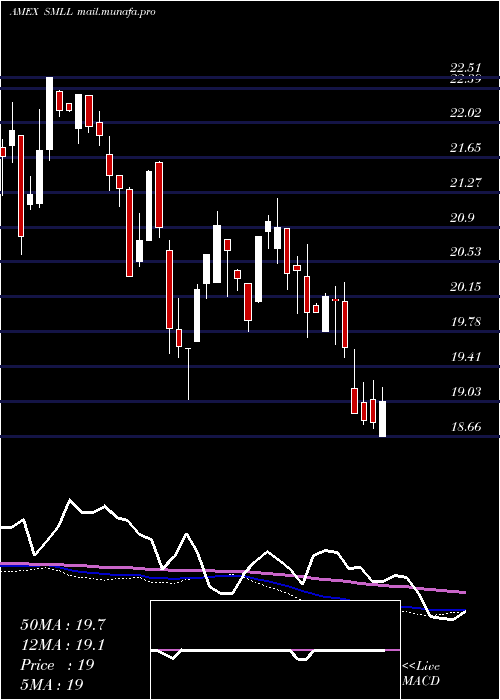Image resolution: width=500 pixels, height=700 pixels.
Task: Click the 19.41 price axis label
Action: pyautogui.click(x=465, y=357)
